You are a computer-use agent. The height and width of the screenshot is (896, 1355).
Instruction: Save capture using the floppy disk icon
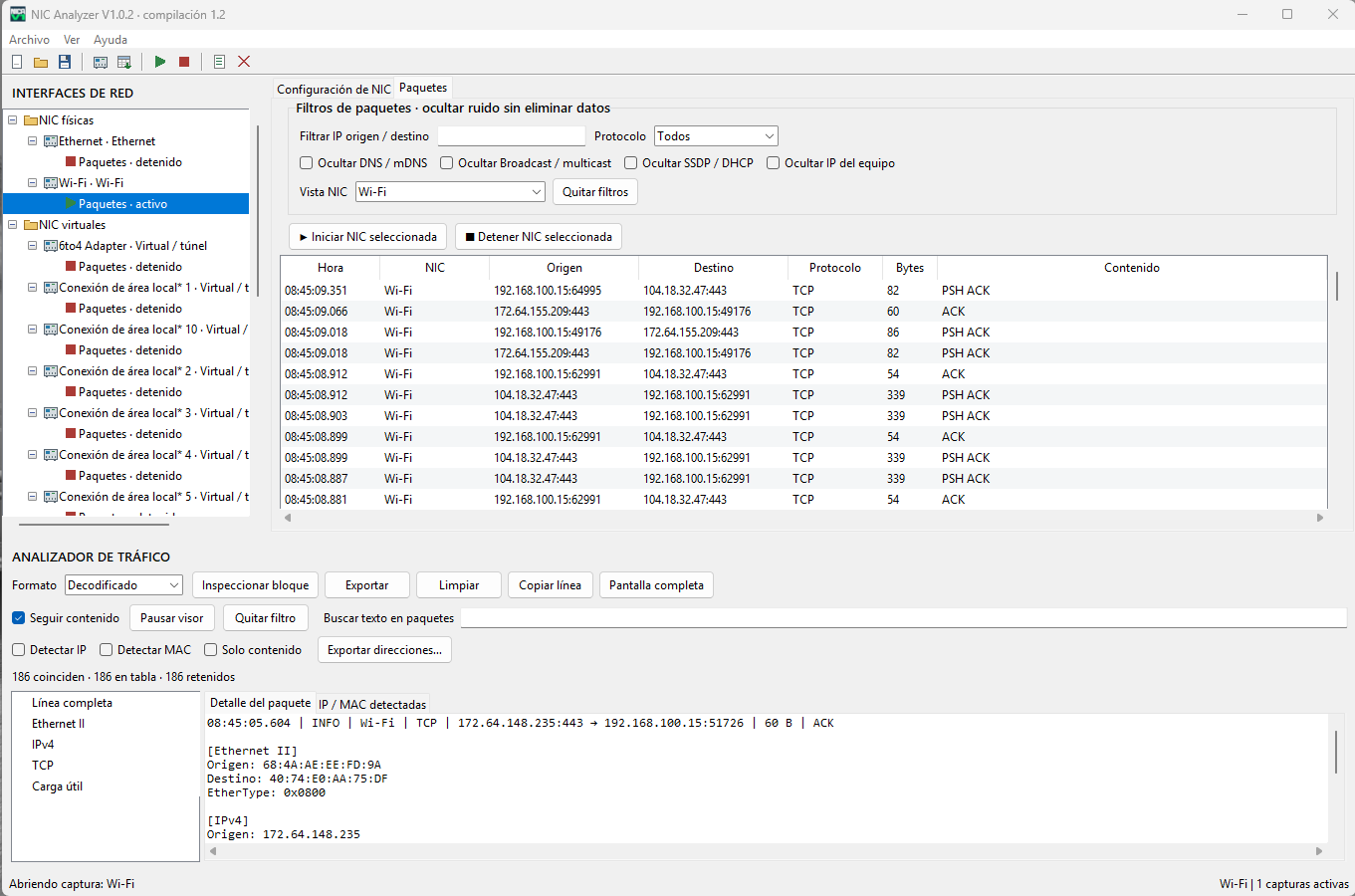click(x=65, y=62)
